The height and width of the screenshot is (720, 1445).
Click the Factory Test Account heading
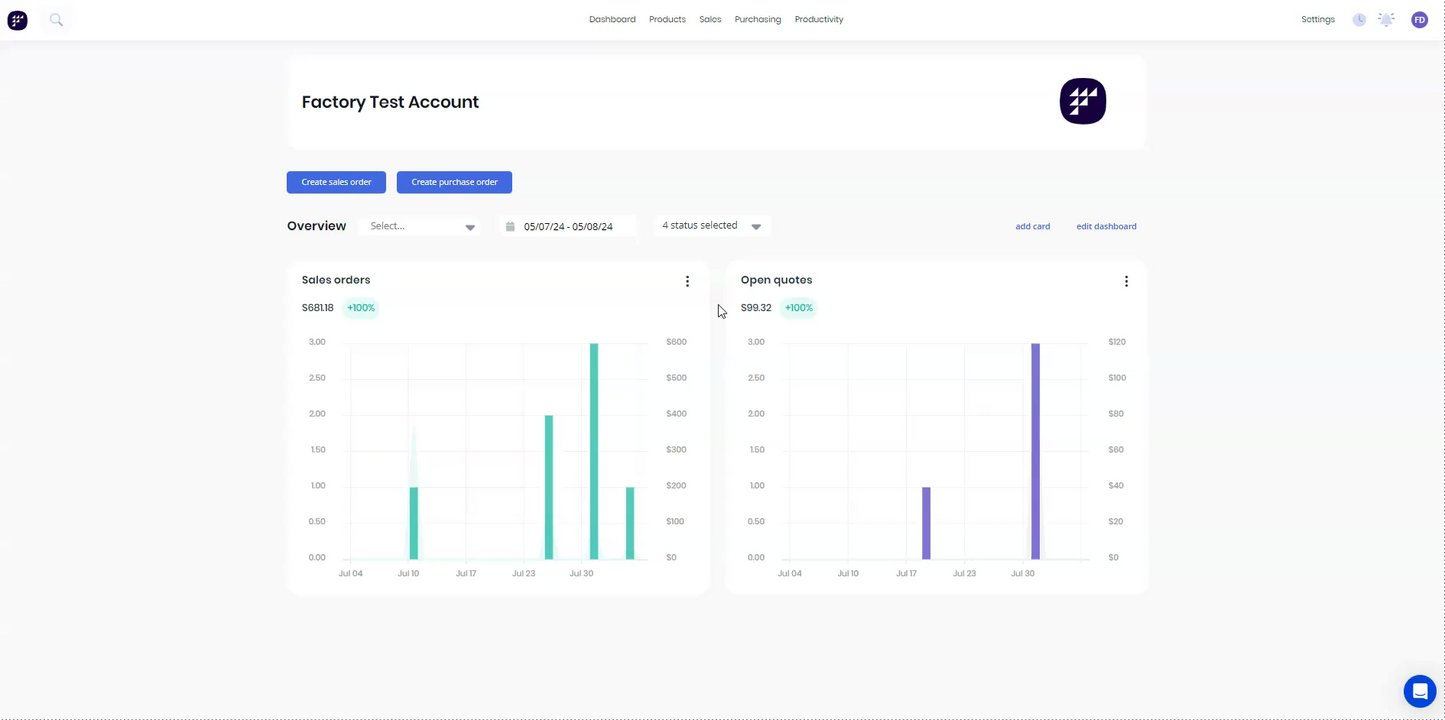390,102
